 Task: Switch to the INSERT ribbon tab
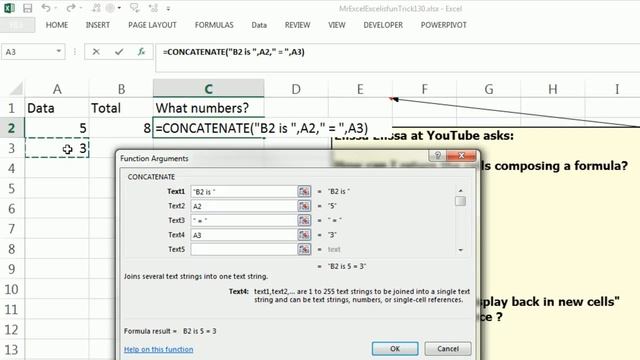[98, 25]
